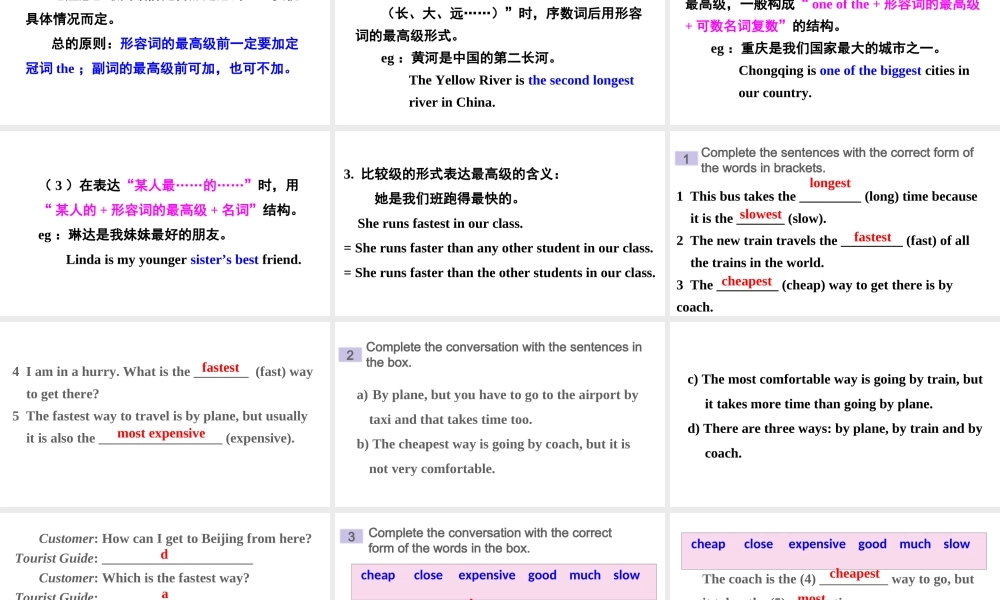The width and height of the screenshot is (1000, 600).
Task: Click the word 'cheap' in the middle slide's word box
Action: click(x=378, y=574)
